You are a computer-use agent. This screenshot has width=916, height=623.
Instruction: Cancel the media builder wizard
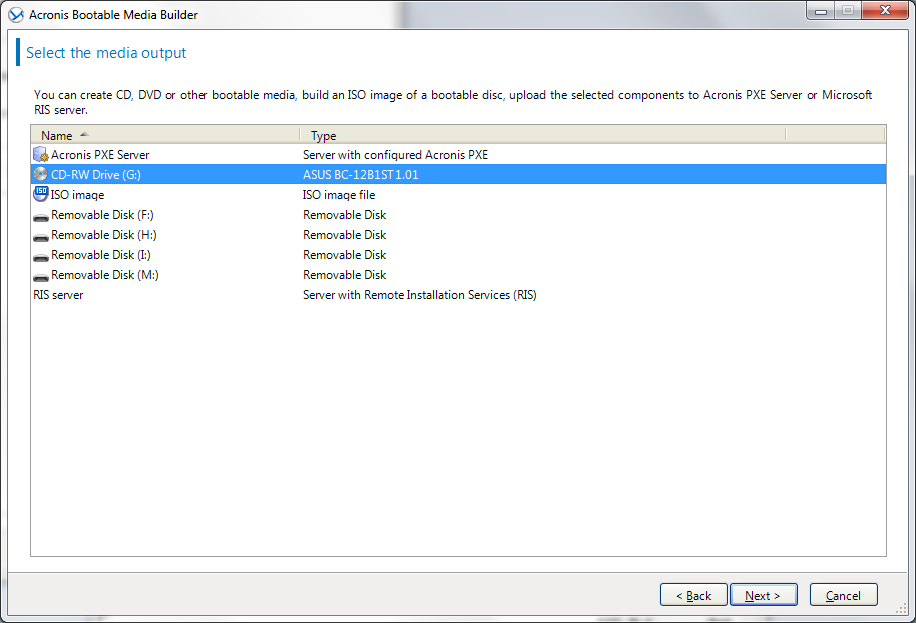pos(844,595)
